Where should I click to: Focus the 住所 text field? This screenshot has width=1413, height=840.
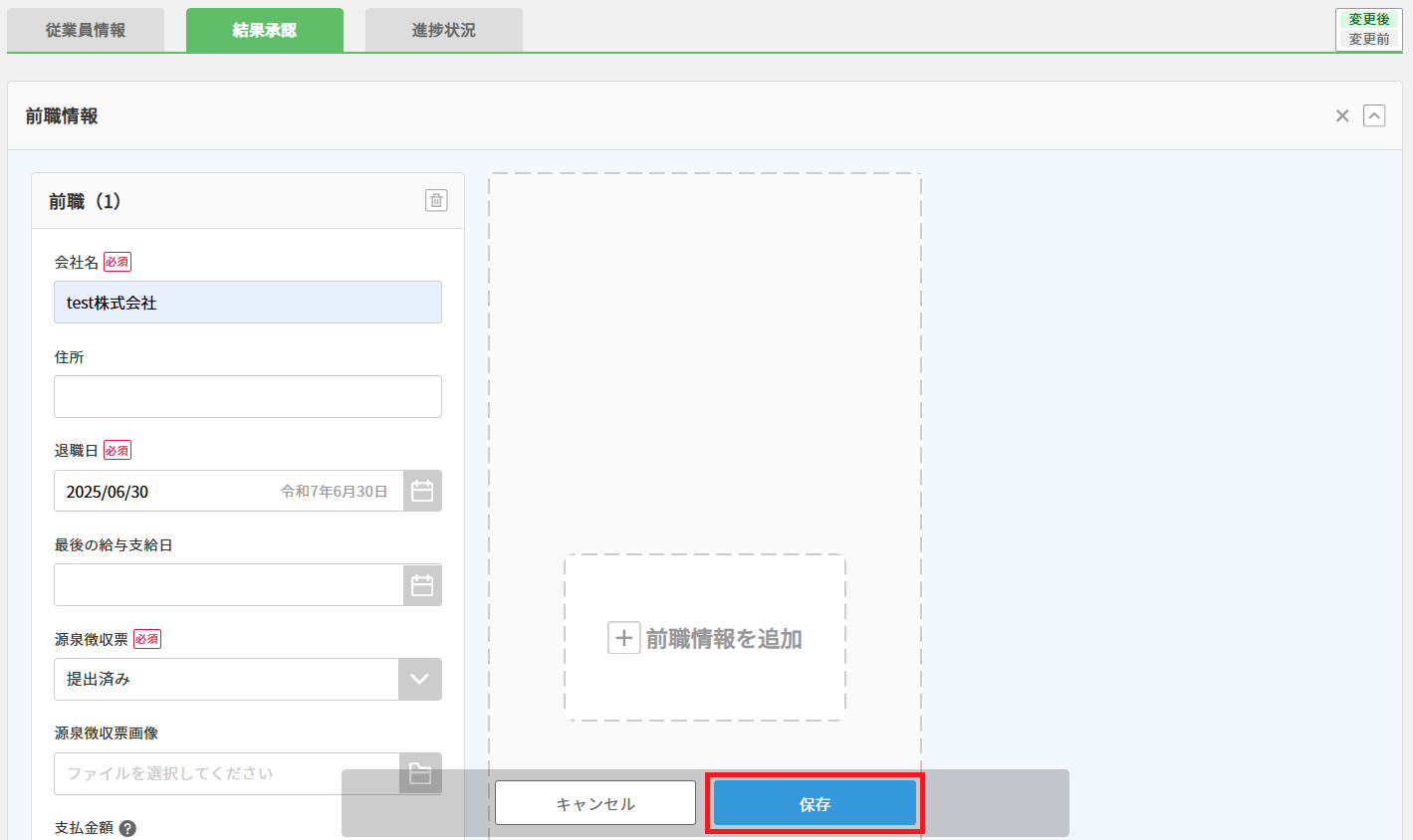coord(247,396)
